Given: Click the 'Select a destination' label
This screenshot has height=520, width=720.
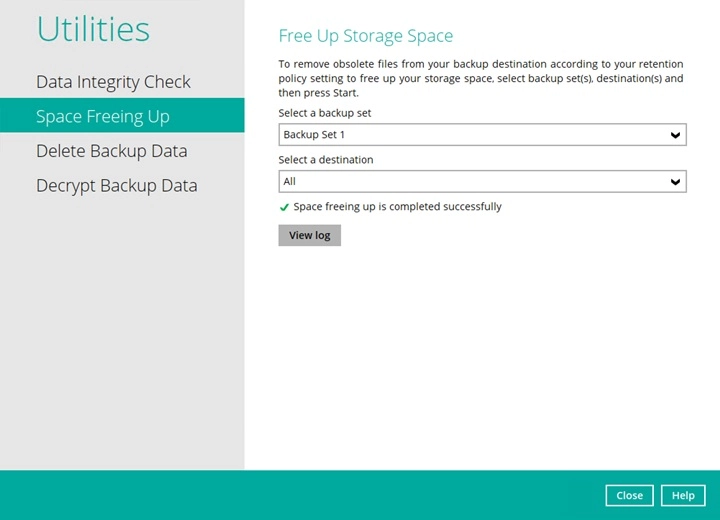Looking at the screenshot, I should tap(326, 160).
